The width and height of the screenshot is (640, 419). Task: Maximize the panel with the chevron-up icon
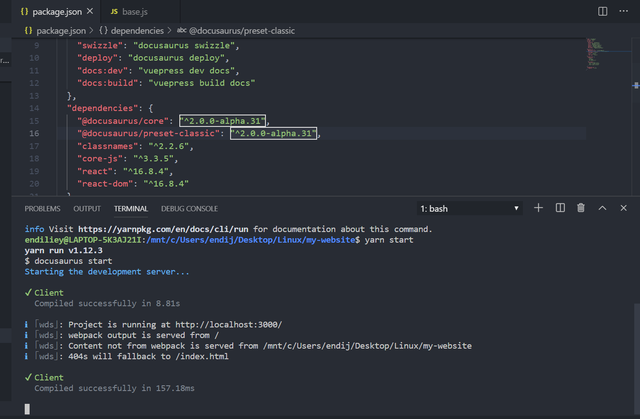(602, 208)
